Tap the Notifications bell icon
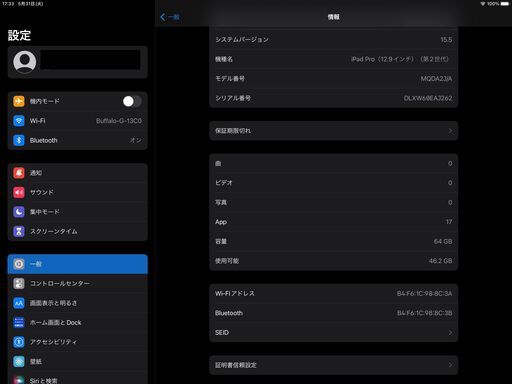 tap(19, 173)
